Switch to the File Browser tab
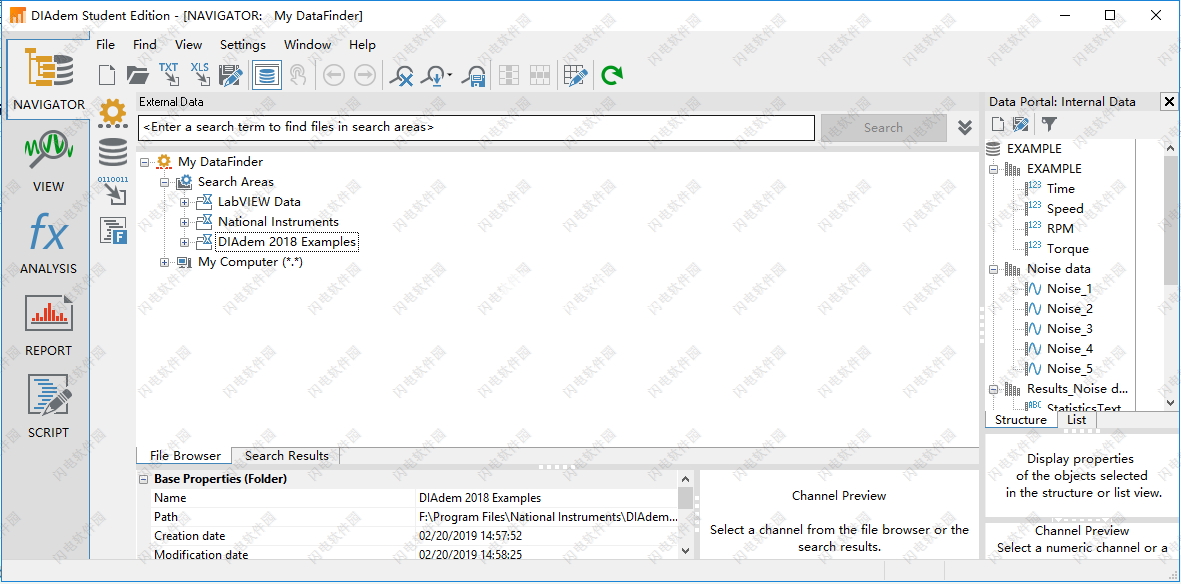The height and width of the screenshot is (584, 1181). (x=185, y=455)
